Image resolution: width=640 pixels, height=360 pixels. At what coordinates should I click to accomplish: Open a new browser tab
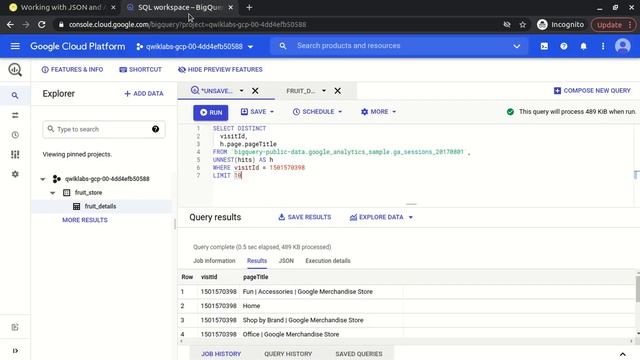(249, 7)
